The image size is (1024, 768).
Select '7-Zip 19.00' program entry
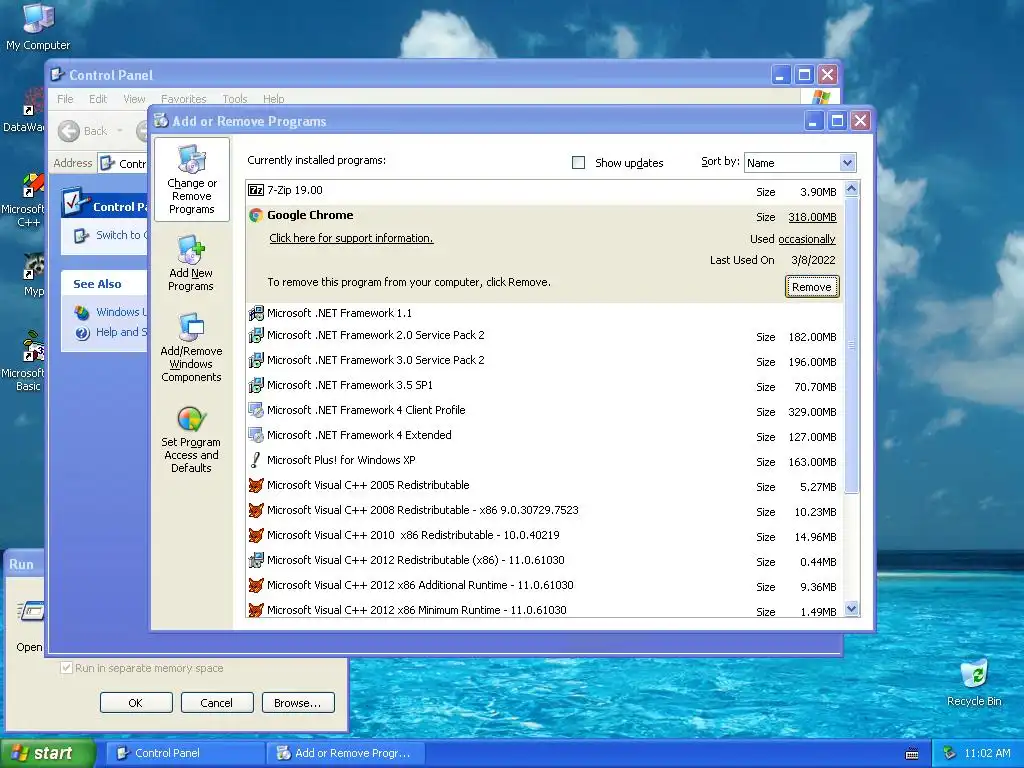pos(544,191)
